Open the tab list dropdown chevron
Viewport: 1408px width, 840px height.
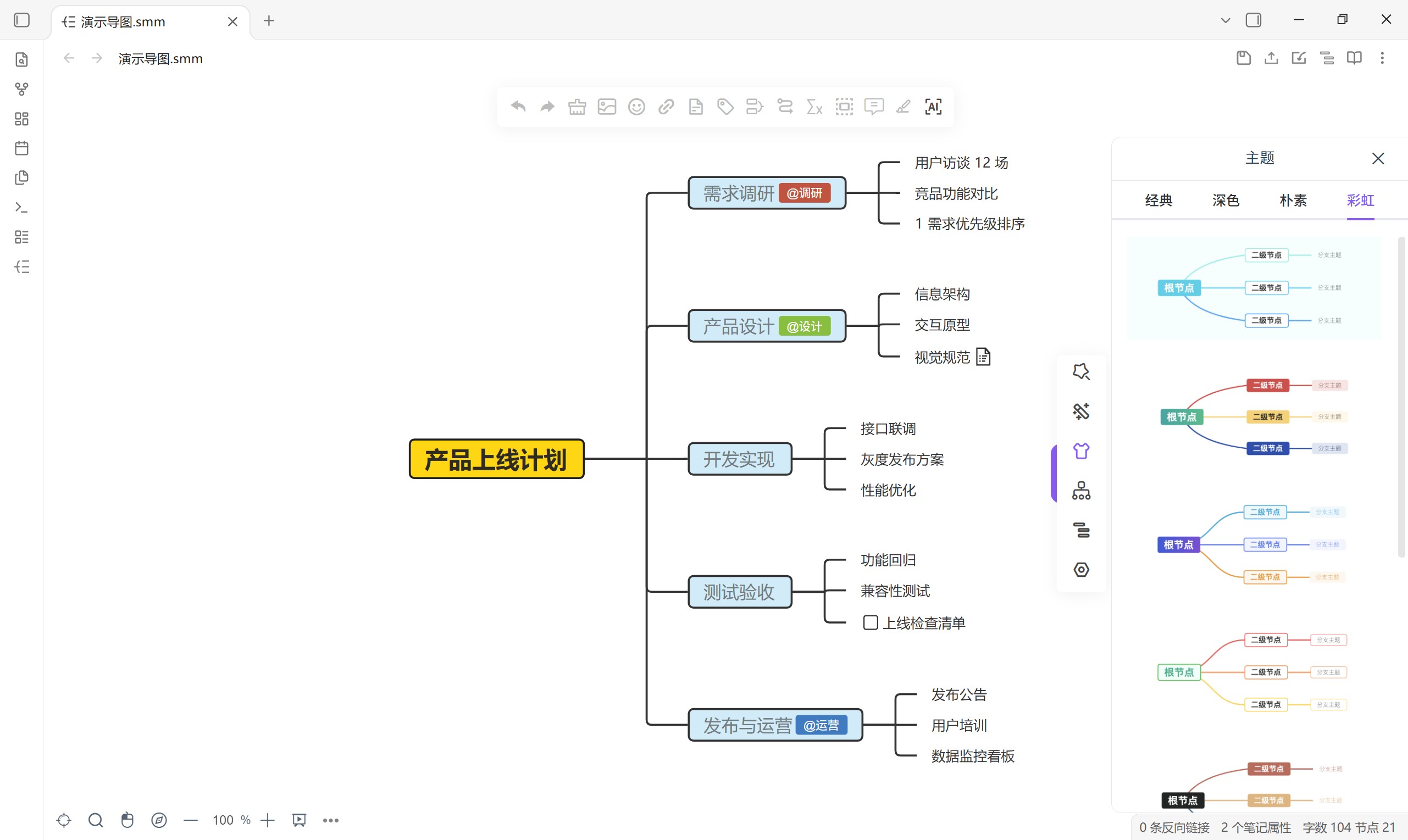coord(1226,20)
